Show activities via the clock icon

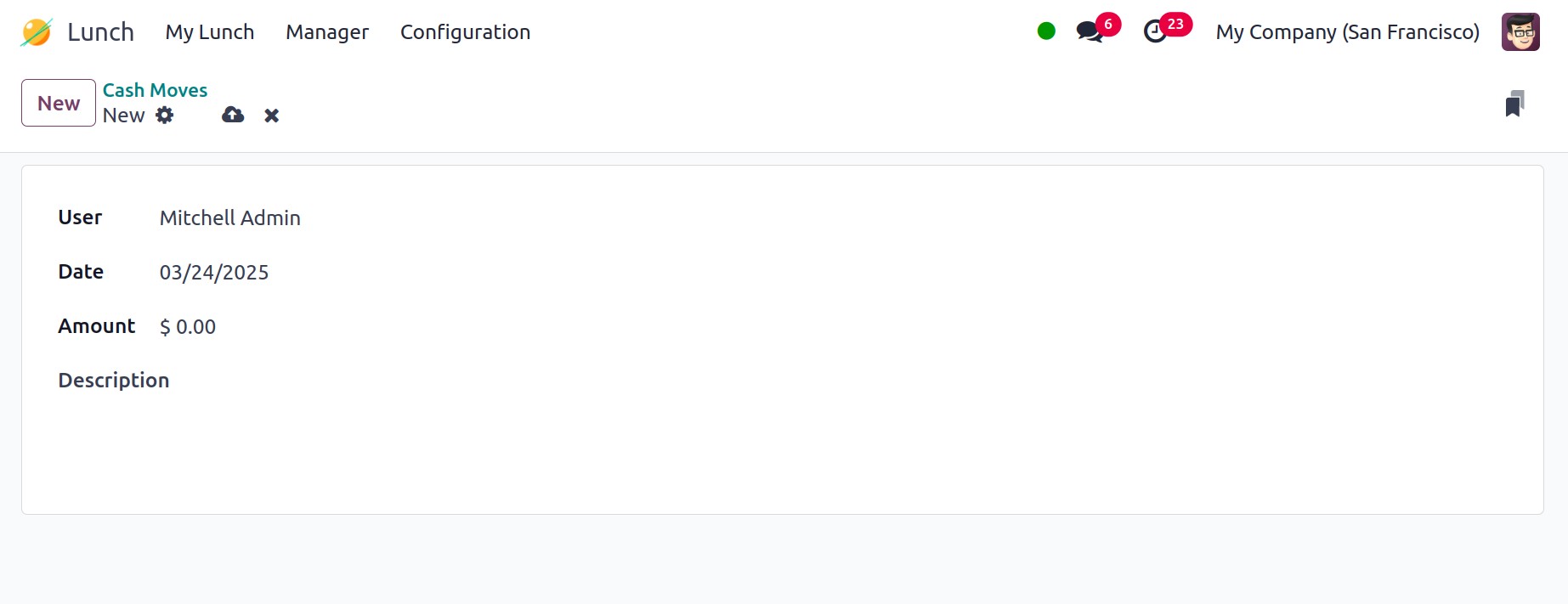(x=1155, y=32)
